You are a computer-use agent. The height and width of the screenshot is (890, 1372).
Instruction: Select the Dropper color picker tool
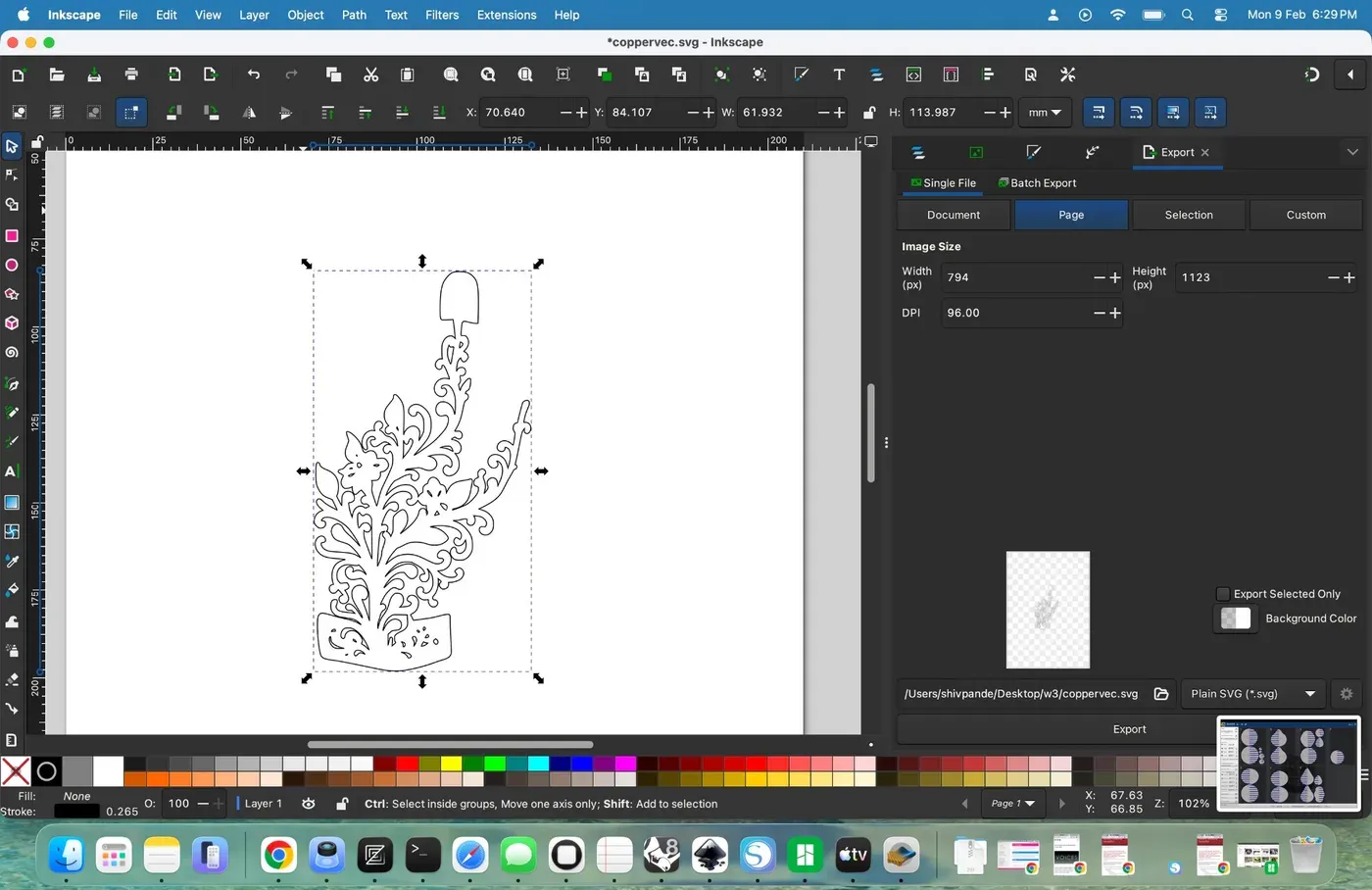(12, 562)
